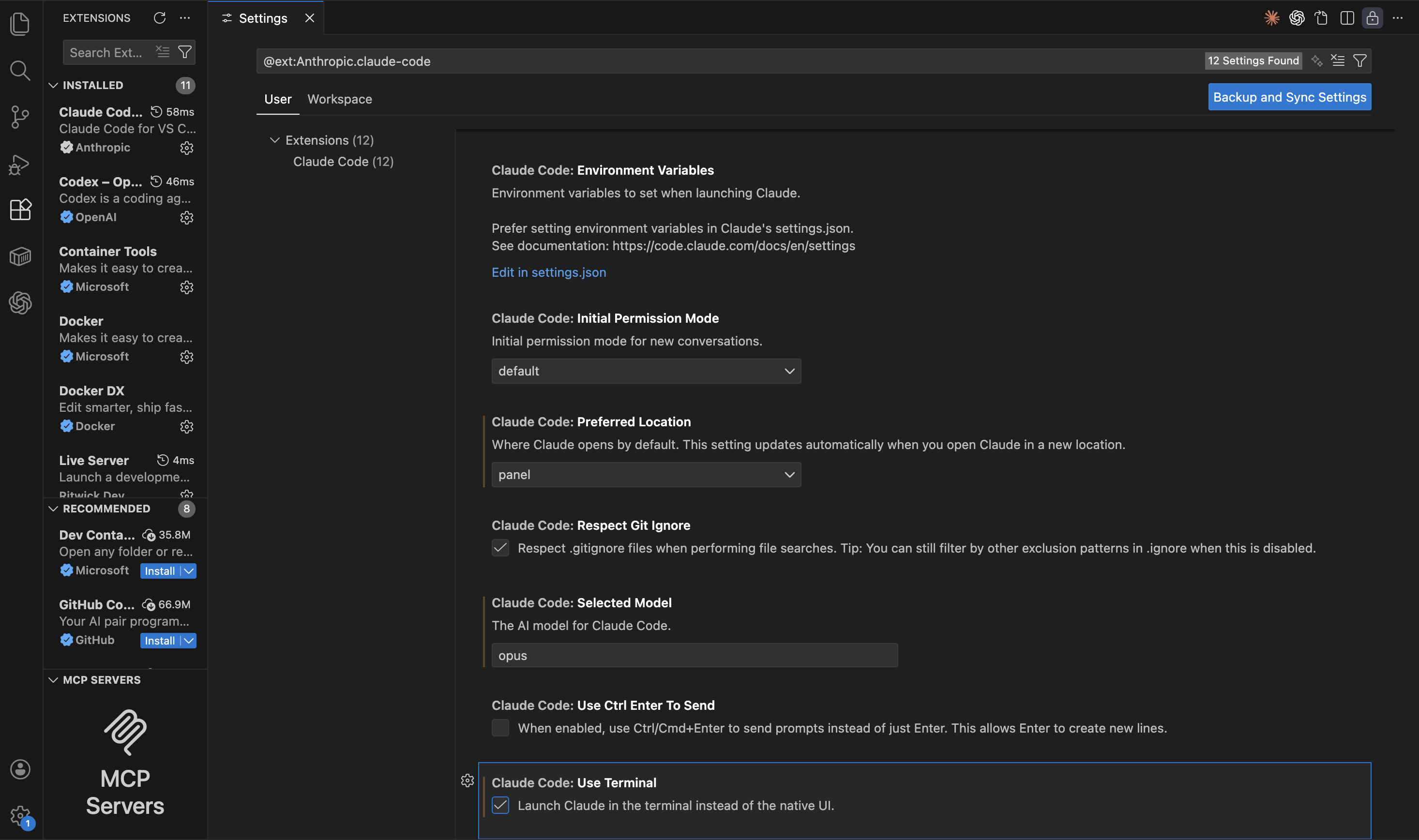Uncheck Respect Git Ignore for file searches

coord(500,547)
